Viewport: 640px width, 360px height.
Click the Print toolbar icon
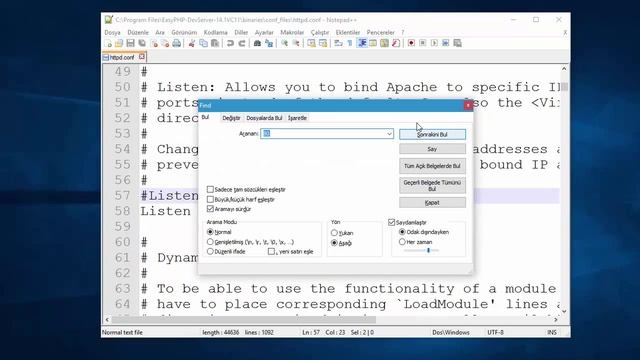176,43
